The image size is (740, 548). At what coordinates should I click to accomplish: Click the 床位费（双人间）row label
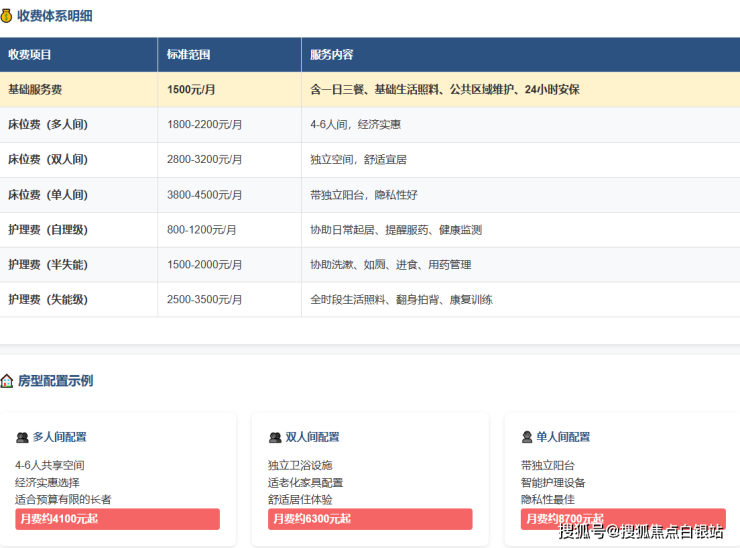[x=48, y=160]
